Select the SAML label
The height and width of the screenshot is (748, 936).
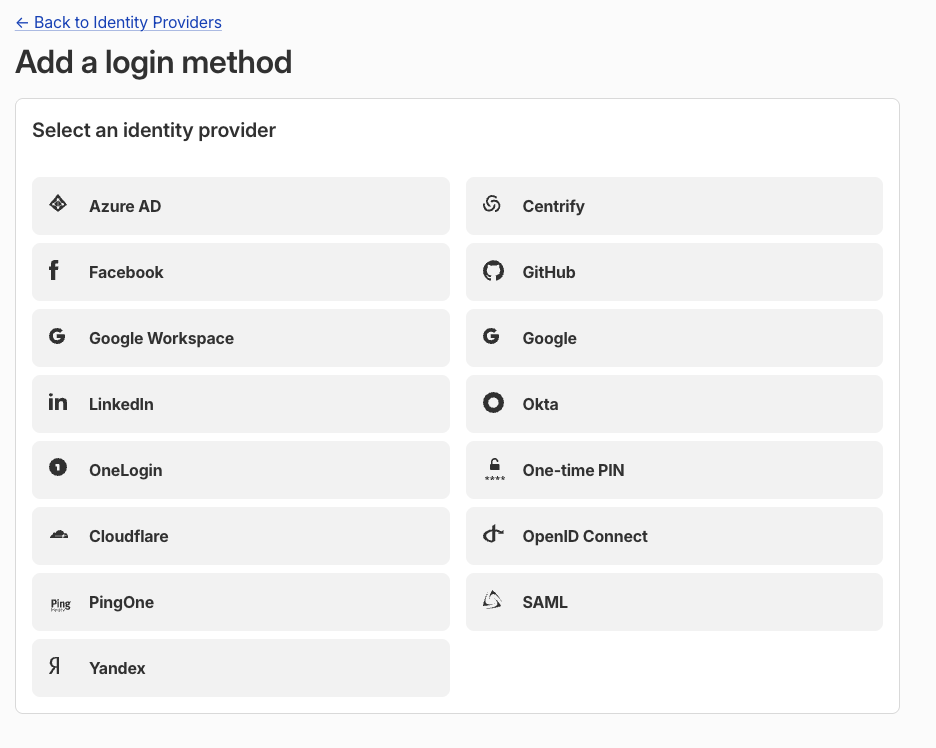pyautogui.click(x=544, y=602)
